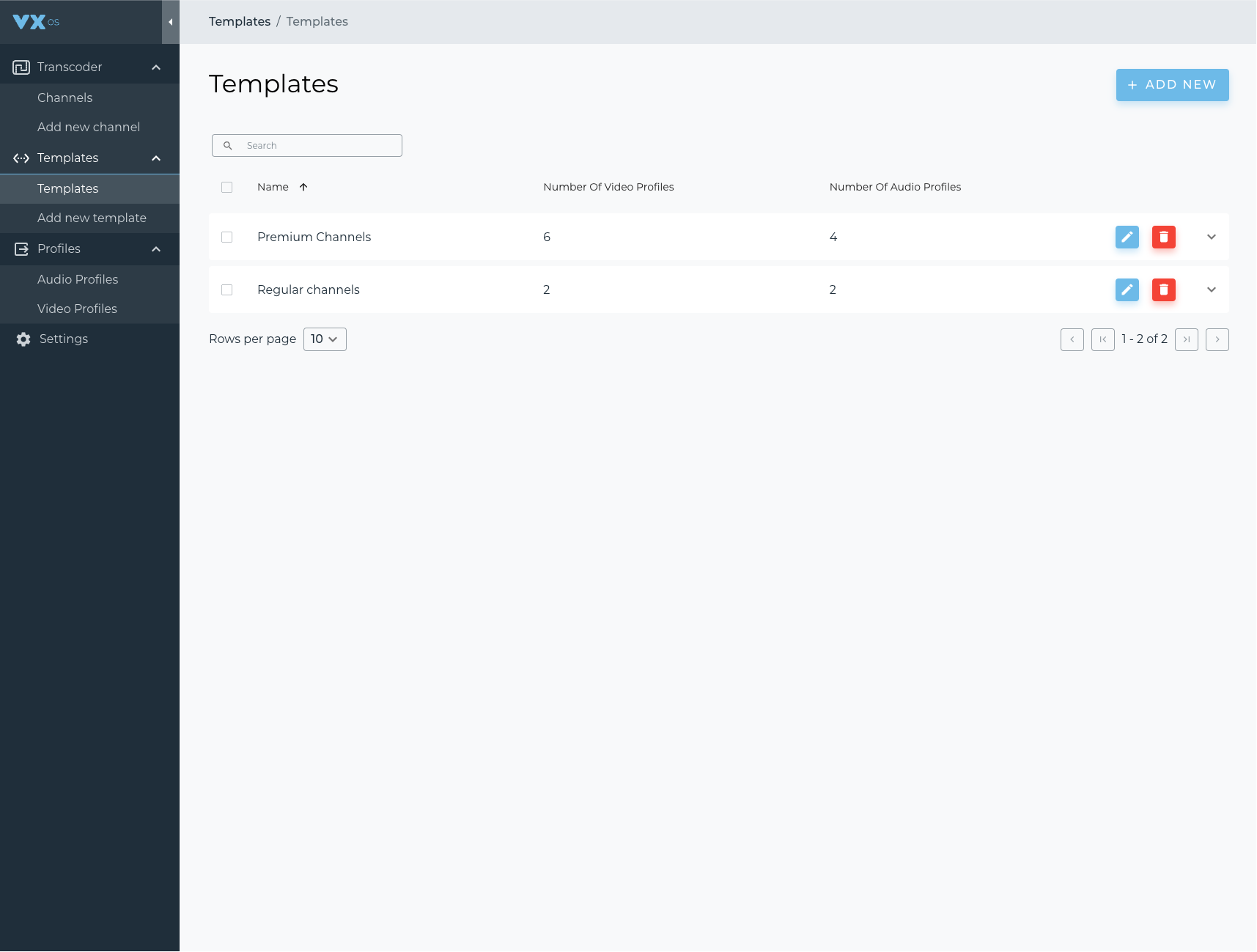Collapse the Profiles menu section chevron

point(156,249)
